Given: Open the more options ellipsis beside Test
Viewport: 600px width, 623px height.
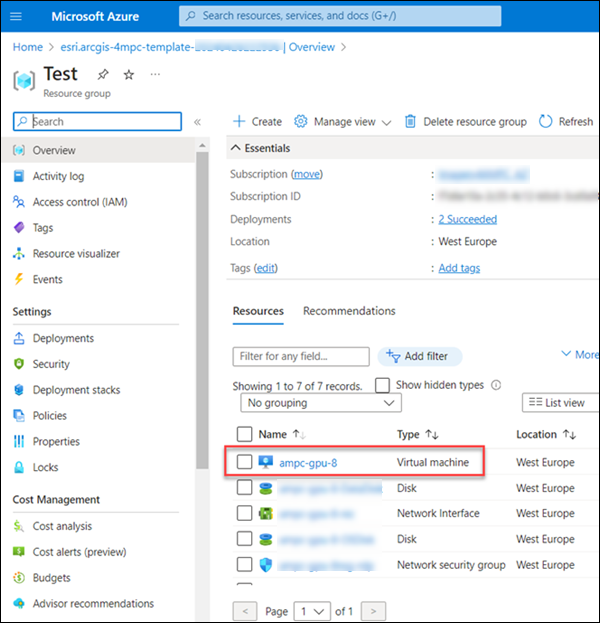Looking at the screenshot, I should pos(155,74).
